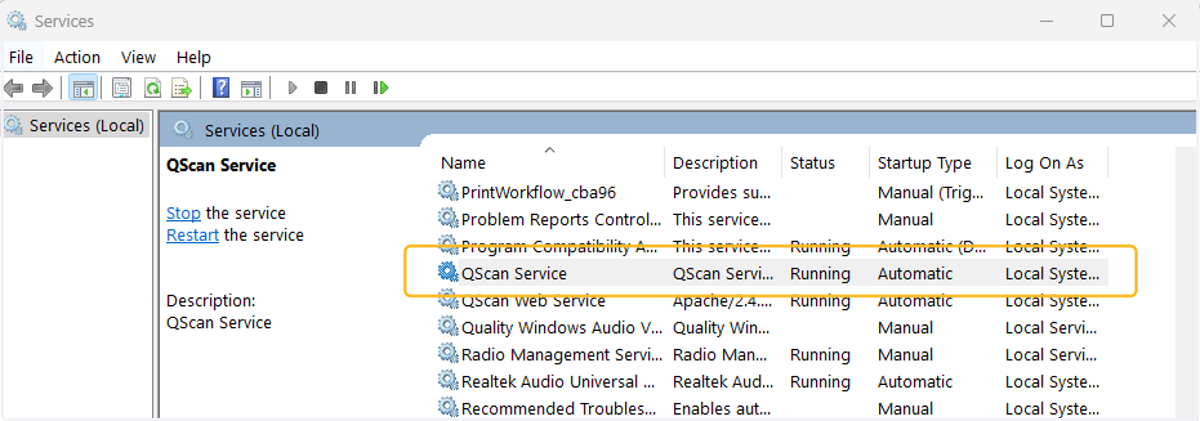Click Running status of QScan Service row

pos(820,273)
